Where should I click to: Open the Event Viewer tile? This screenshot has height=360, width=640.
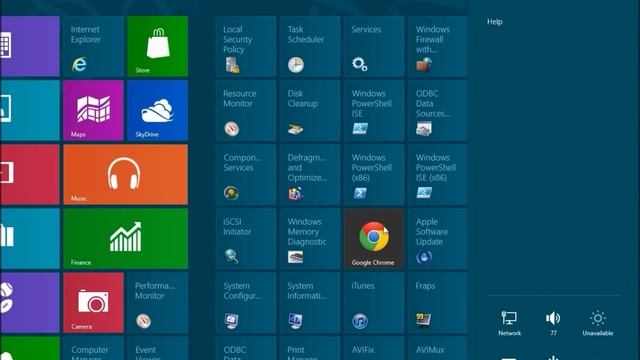click(158, 348)
